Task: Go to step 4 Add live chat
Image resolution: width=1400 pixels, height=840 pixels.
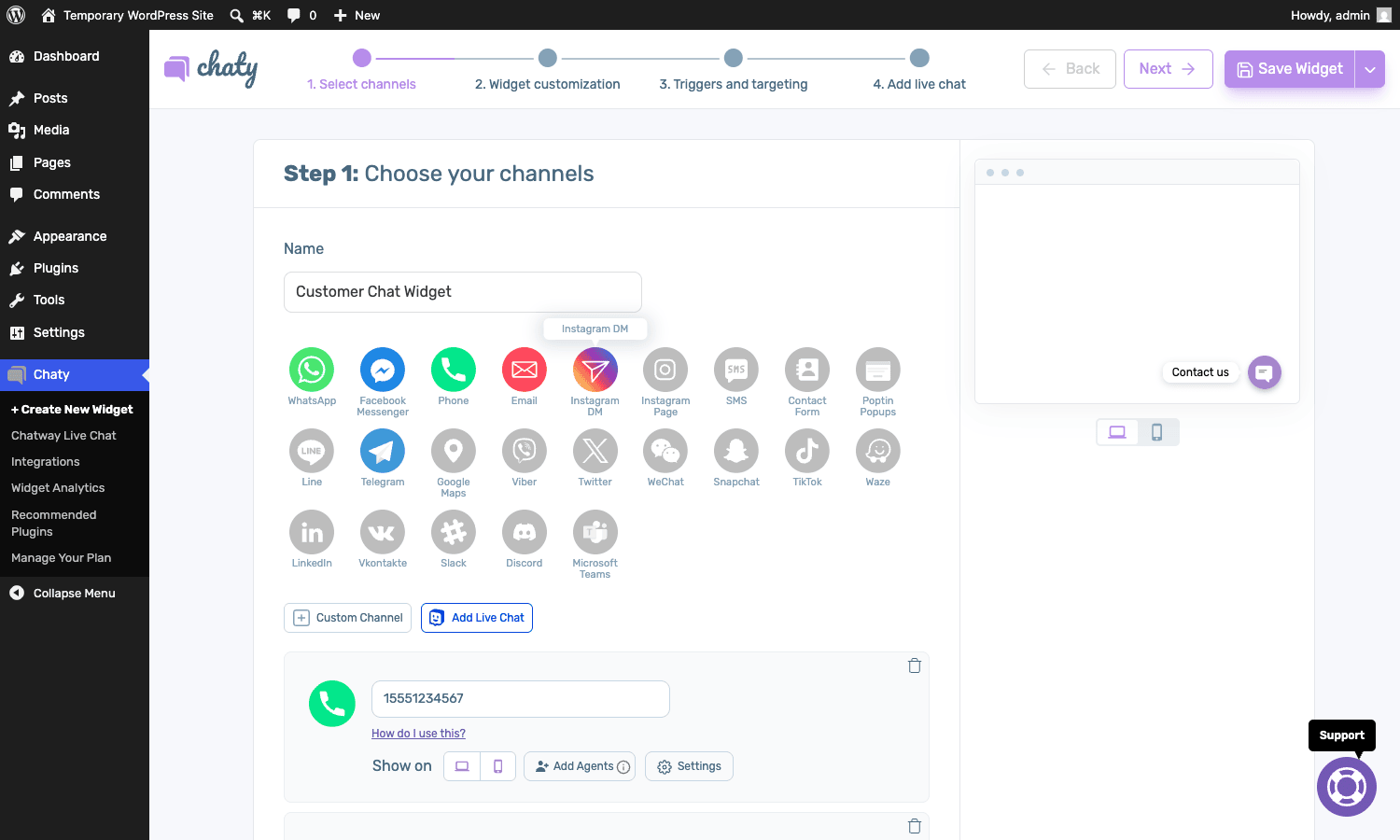Action: coord(919,70)
